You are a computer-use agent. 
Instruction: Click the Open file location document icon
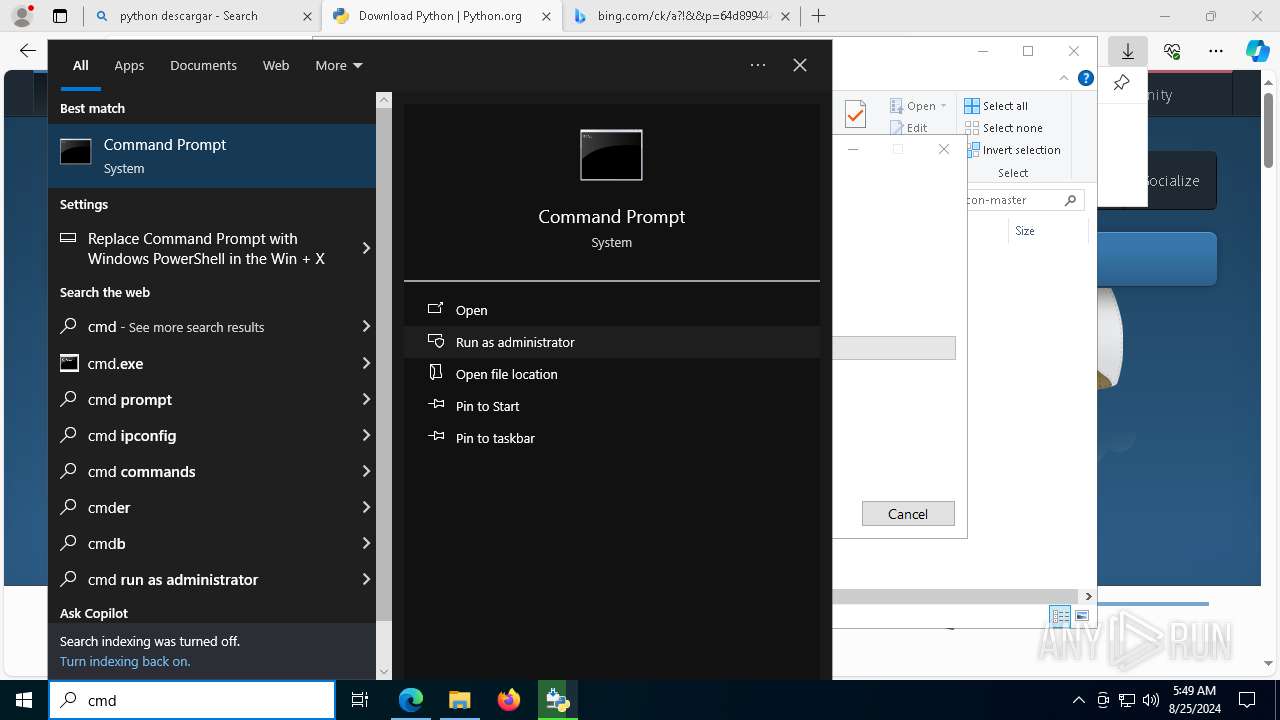pos(436,373)
